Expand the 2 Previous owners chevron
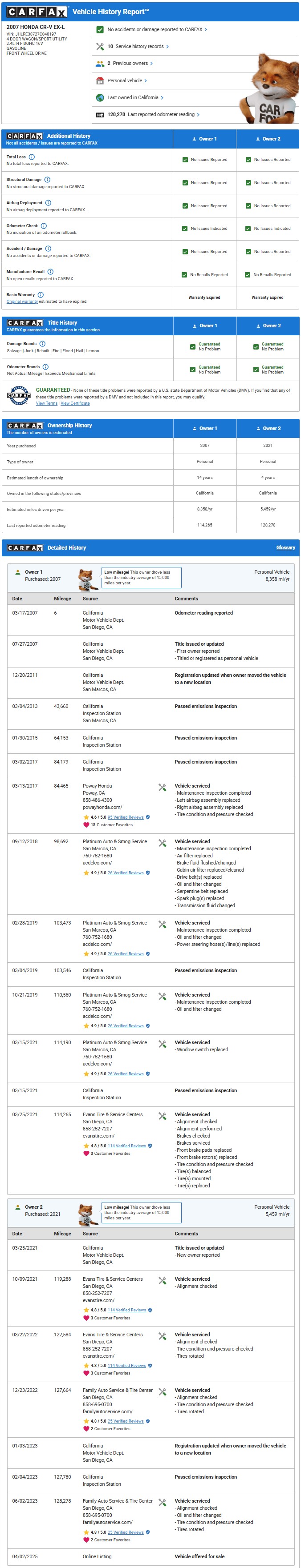This screenshot has height=1568, width=301. click(152, 63)
